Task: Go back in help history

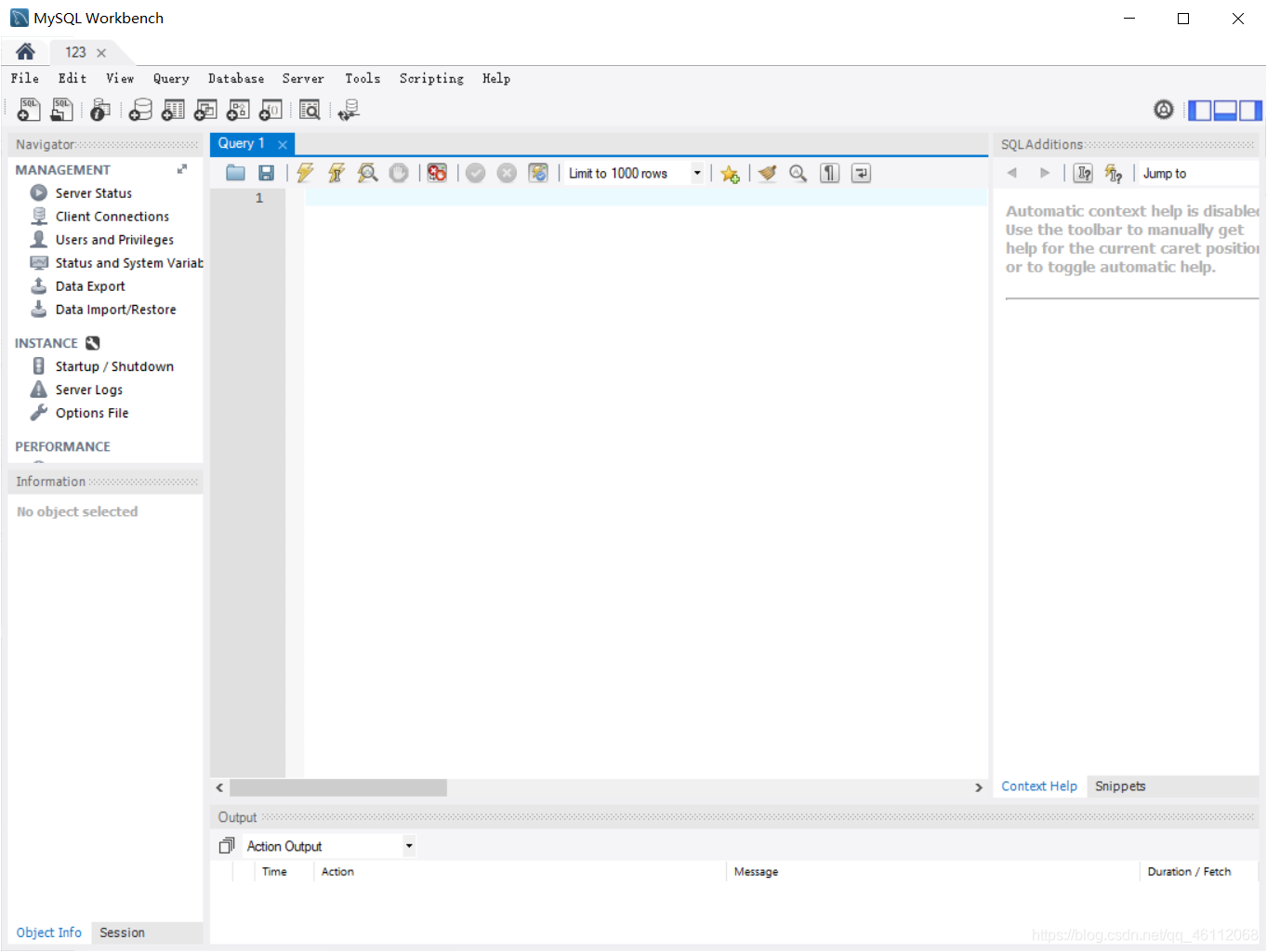Action: point(1012,173)
